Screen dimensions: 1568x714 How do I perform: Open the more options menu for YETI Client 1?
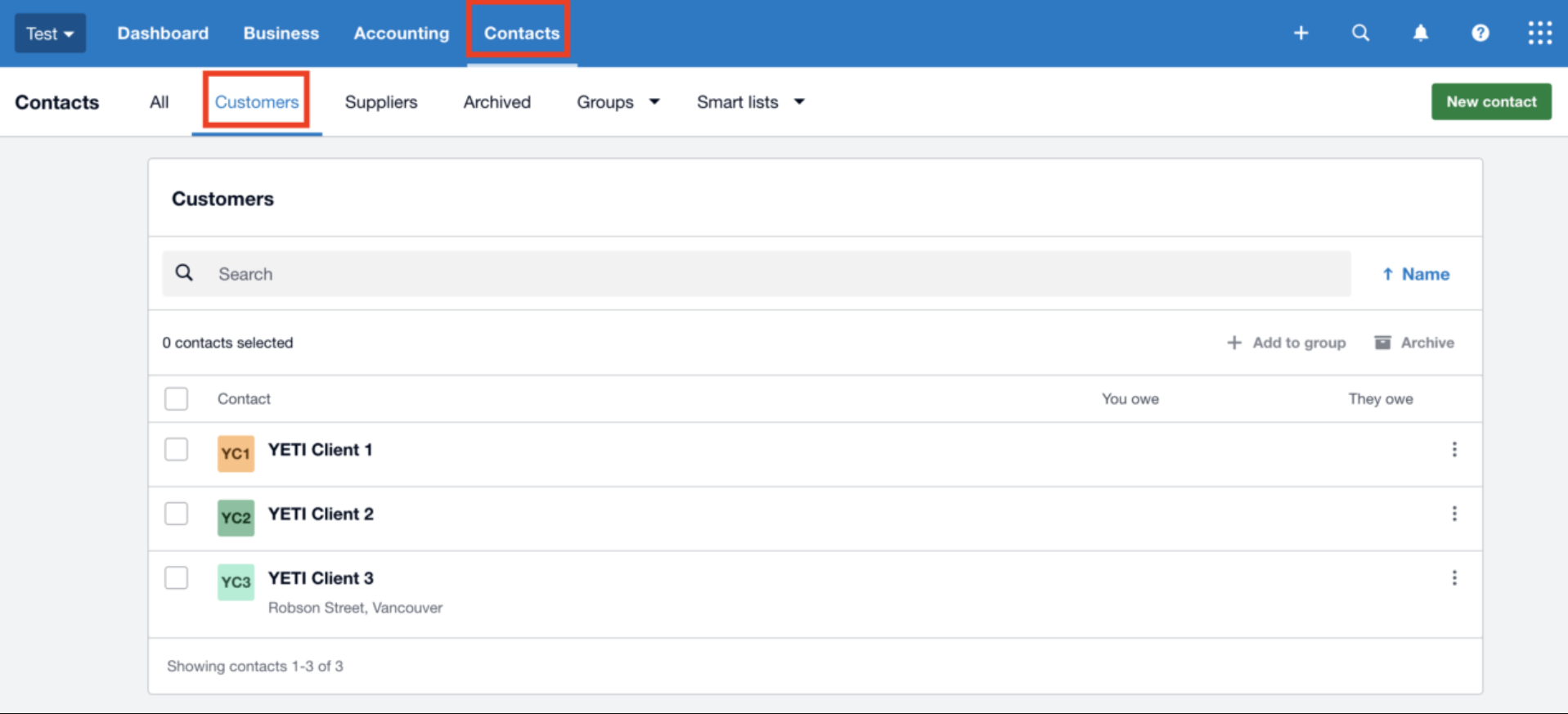coord(1454,449)
